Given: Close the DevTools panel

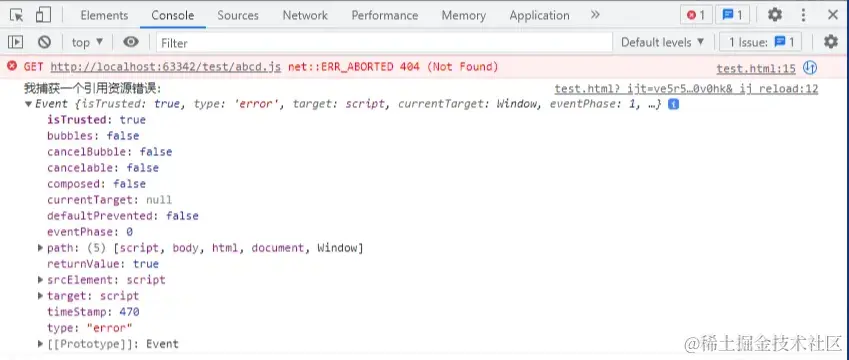Looking at the screenshot, I should (833, 15).
